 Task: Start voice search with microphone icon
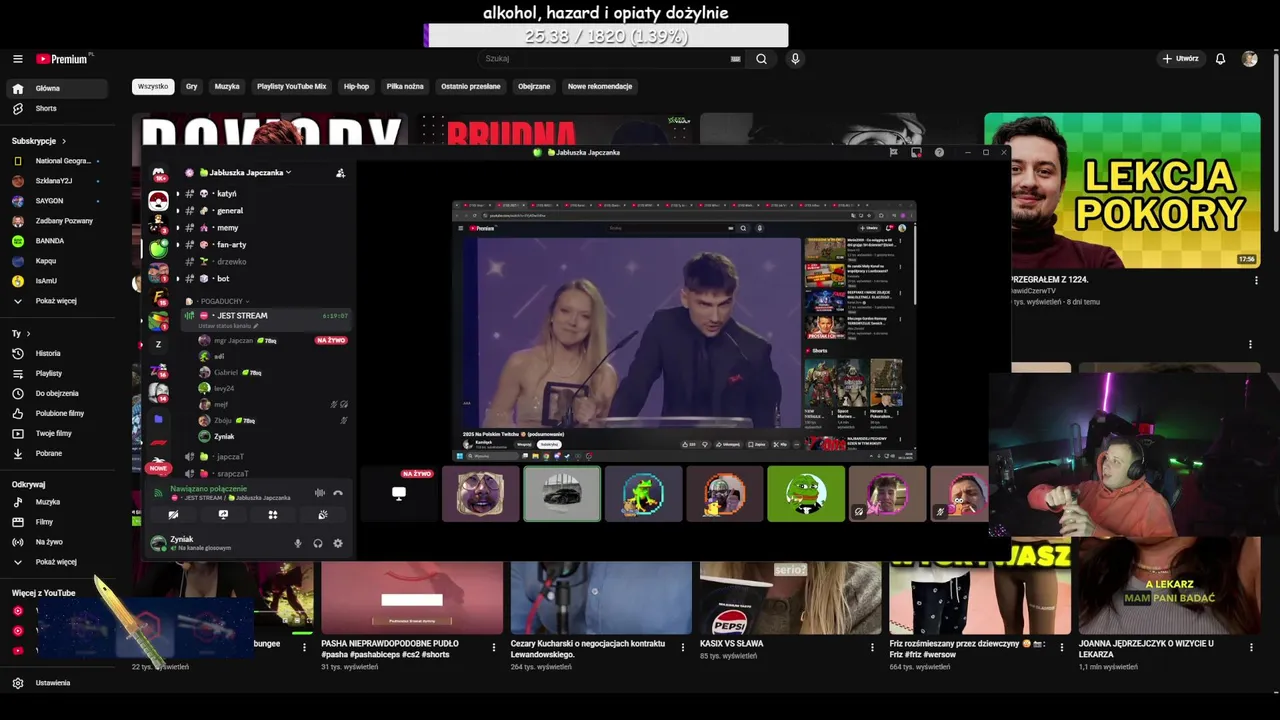(795, 59)
